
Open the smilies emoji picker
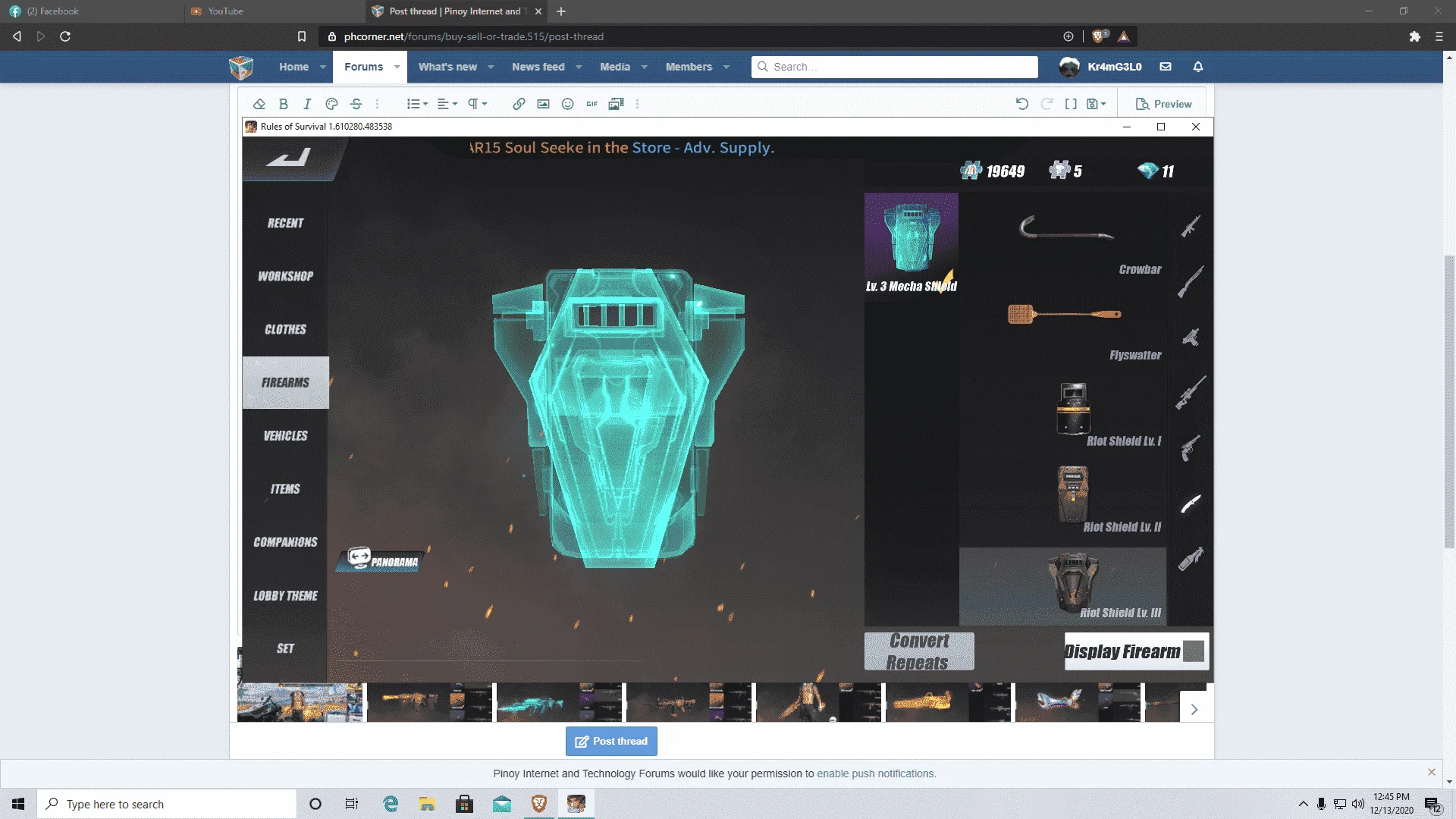567,104
